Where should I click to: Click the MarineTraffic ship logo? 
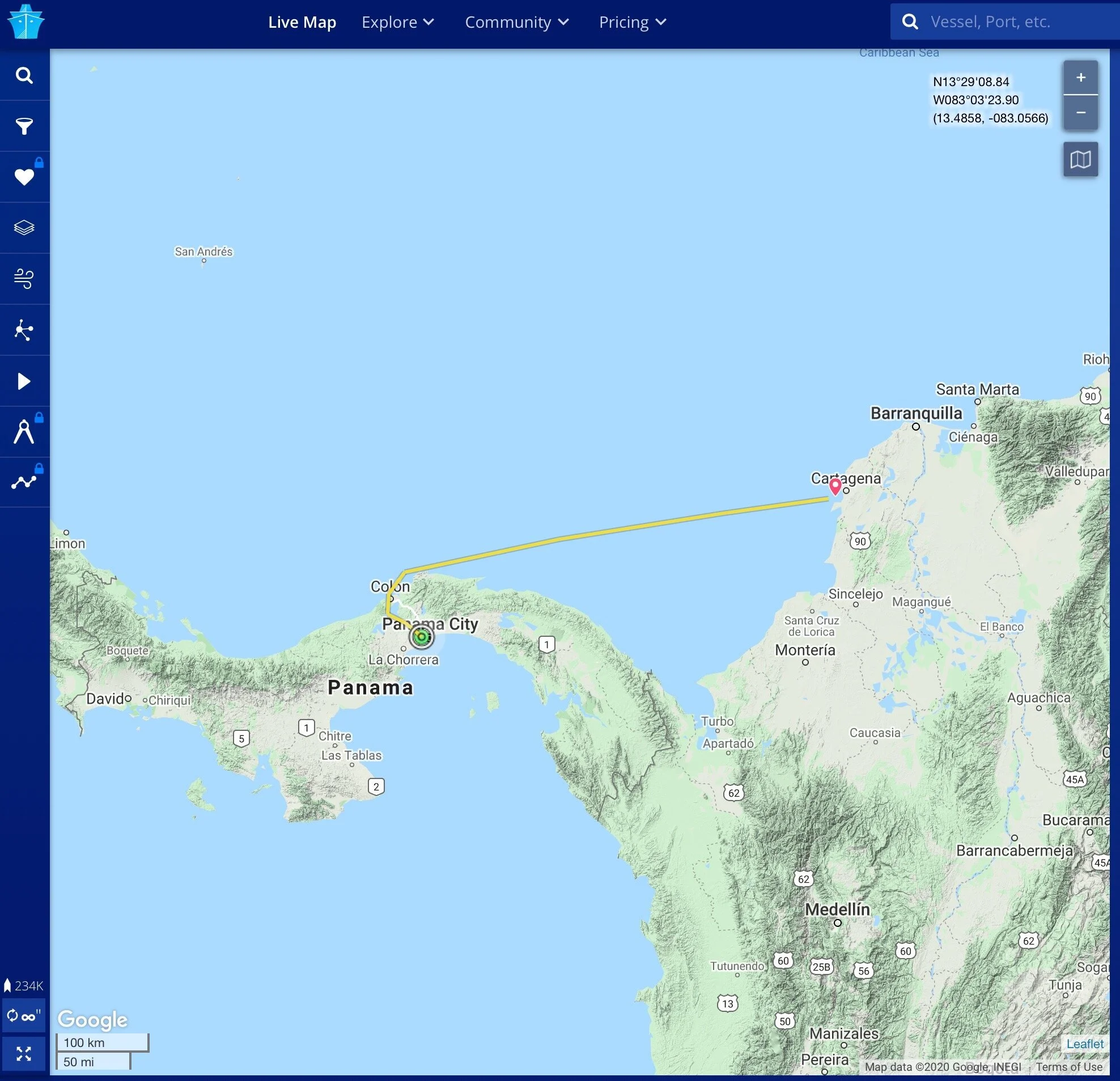pyautogui.click(x=25, y=22)
